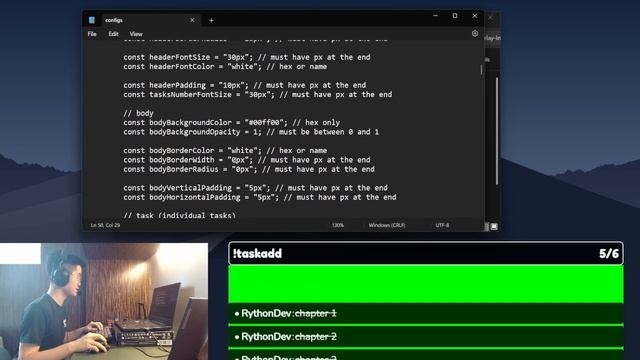The width and height of the screenshot is (640, 360).
Task: Click the bodyBorderRadius line
Action: [x=249, y=169]
